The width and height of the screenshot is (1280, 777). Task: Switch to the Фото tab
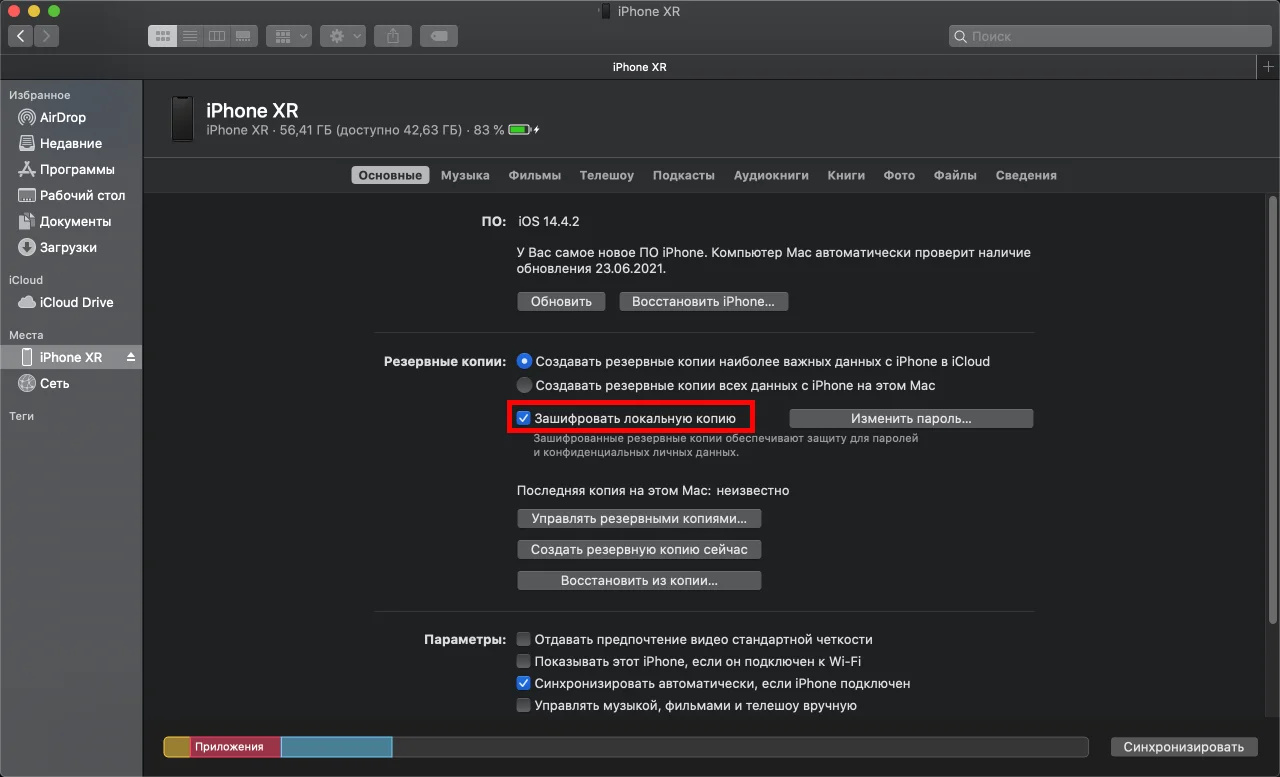pyautogui.click(x=899, y=175)
